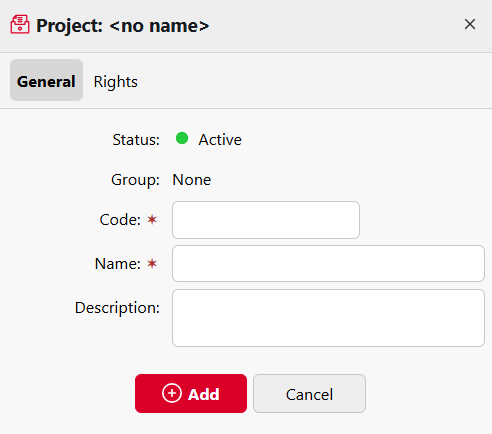Cancel the new project dialog

click(x=309, y=394)
